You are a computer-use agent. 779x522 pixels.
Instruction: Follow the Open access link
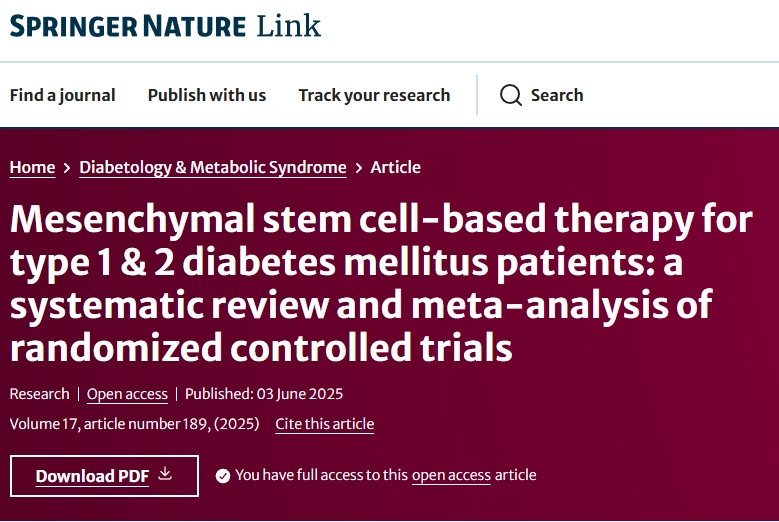[127, 394]
